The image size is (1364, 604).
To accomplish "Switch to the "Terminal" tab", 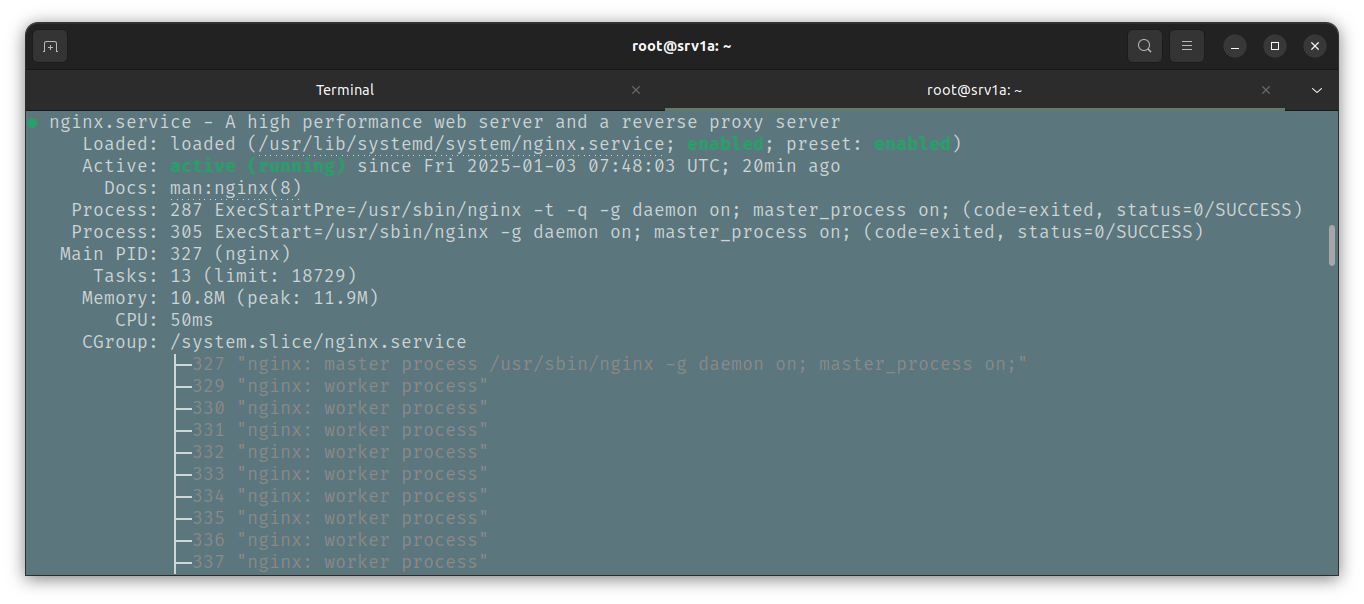I will coord(345,90).
